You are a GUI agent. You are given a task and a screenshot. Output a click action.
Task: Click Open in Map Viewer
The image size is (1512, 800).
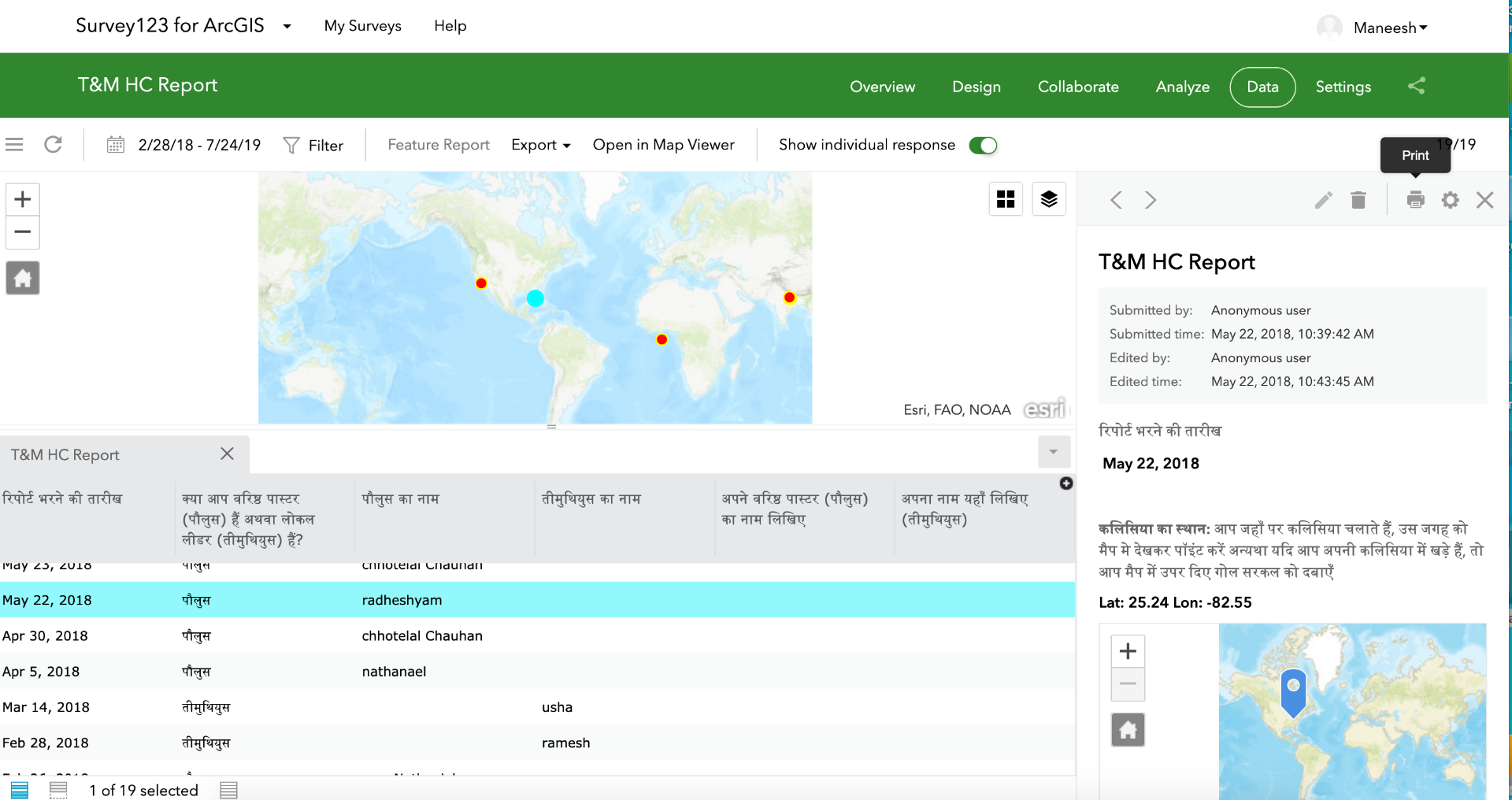[x=664, y=145]
